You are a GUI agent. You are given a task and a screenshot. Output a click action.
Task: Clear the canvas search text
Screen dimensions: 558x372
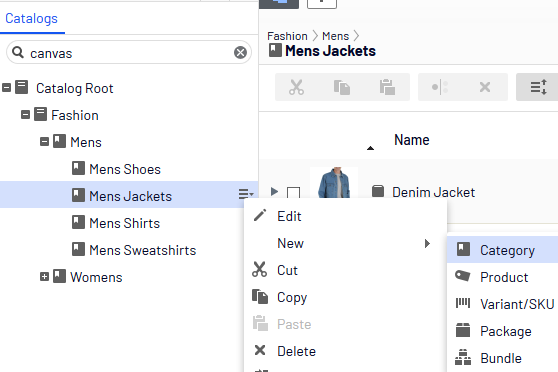pos(240,53)
